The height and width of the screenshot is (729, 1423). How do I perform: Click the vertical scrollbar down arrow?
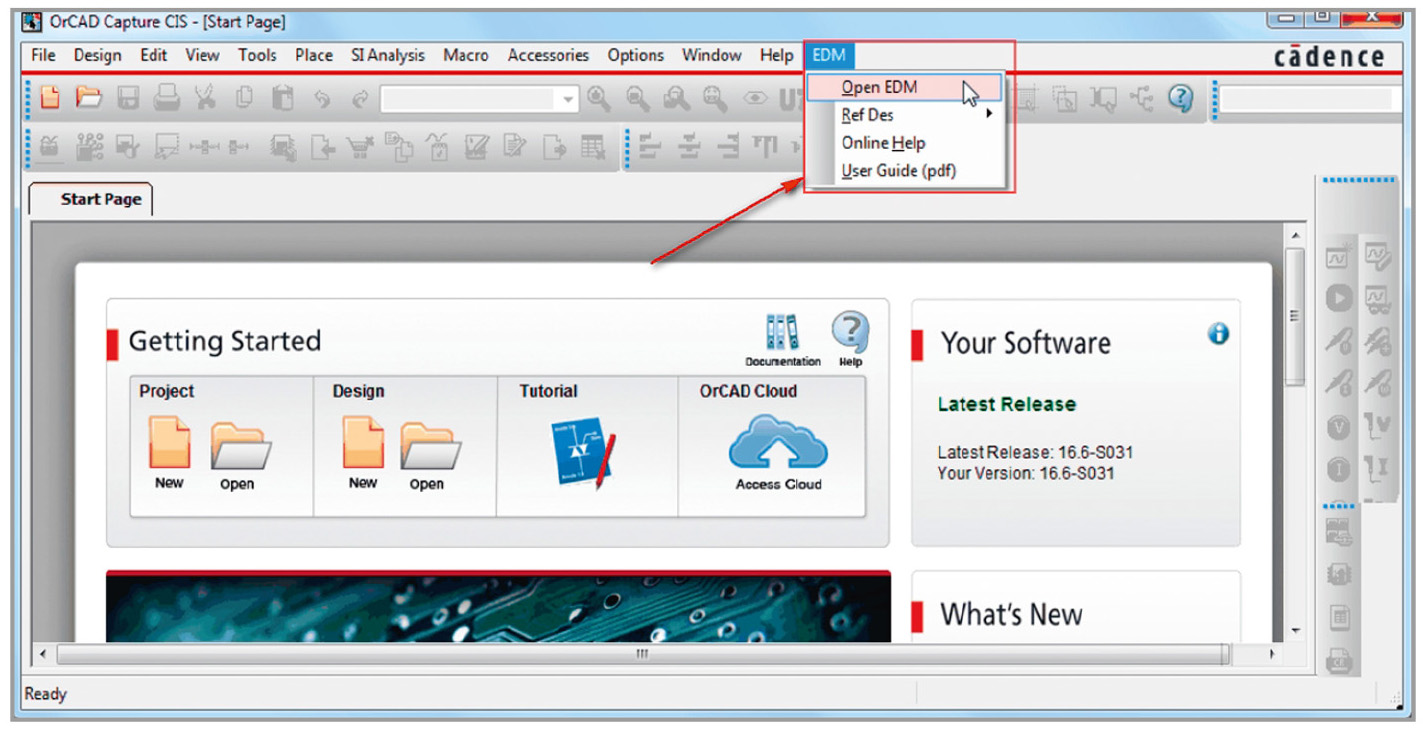pyautogui.click(x=1295, y=631)
